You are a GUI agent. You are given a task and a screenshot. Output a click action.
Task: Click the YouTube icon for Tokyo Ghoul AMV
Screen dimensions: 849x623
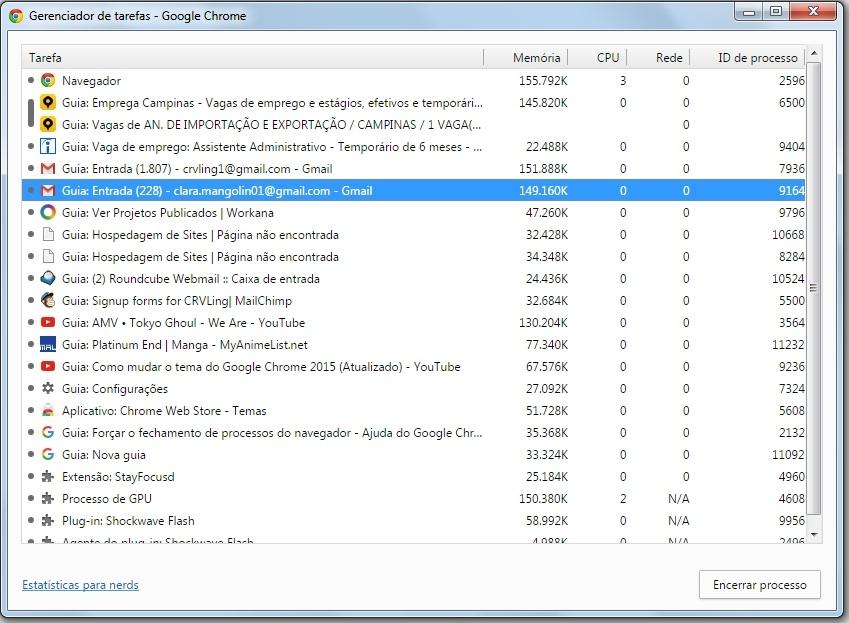coord(48,323)
